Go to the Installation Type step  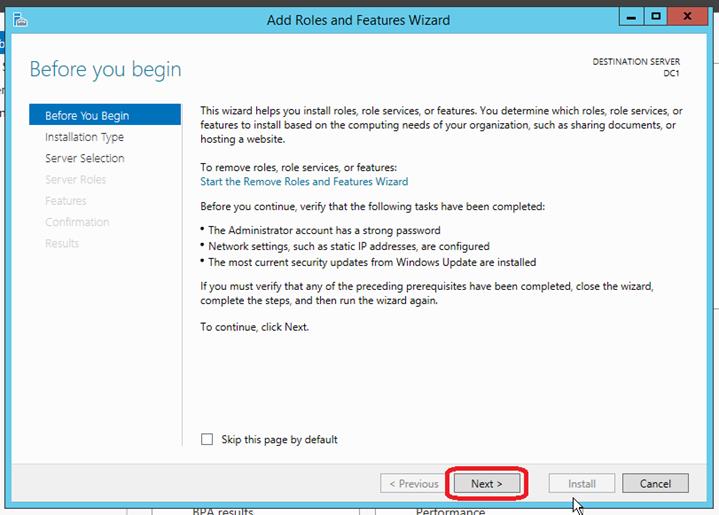84,137
